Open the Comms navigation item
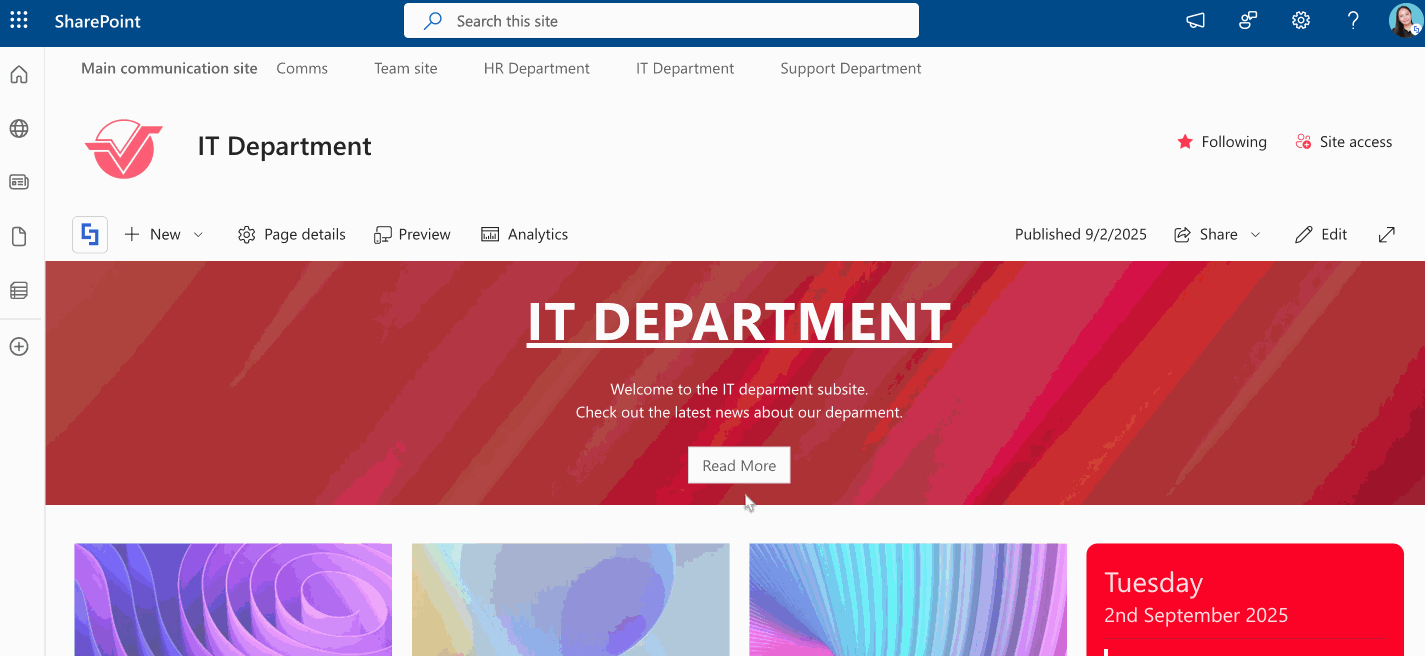This screenshot has width=1425, height=656. point(302,69)
